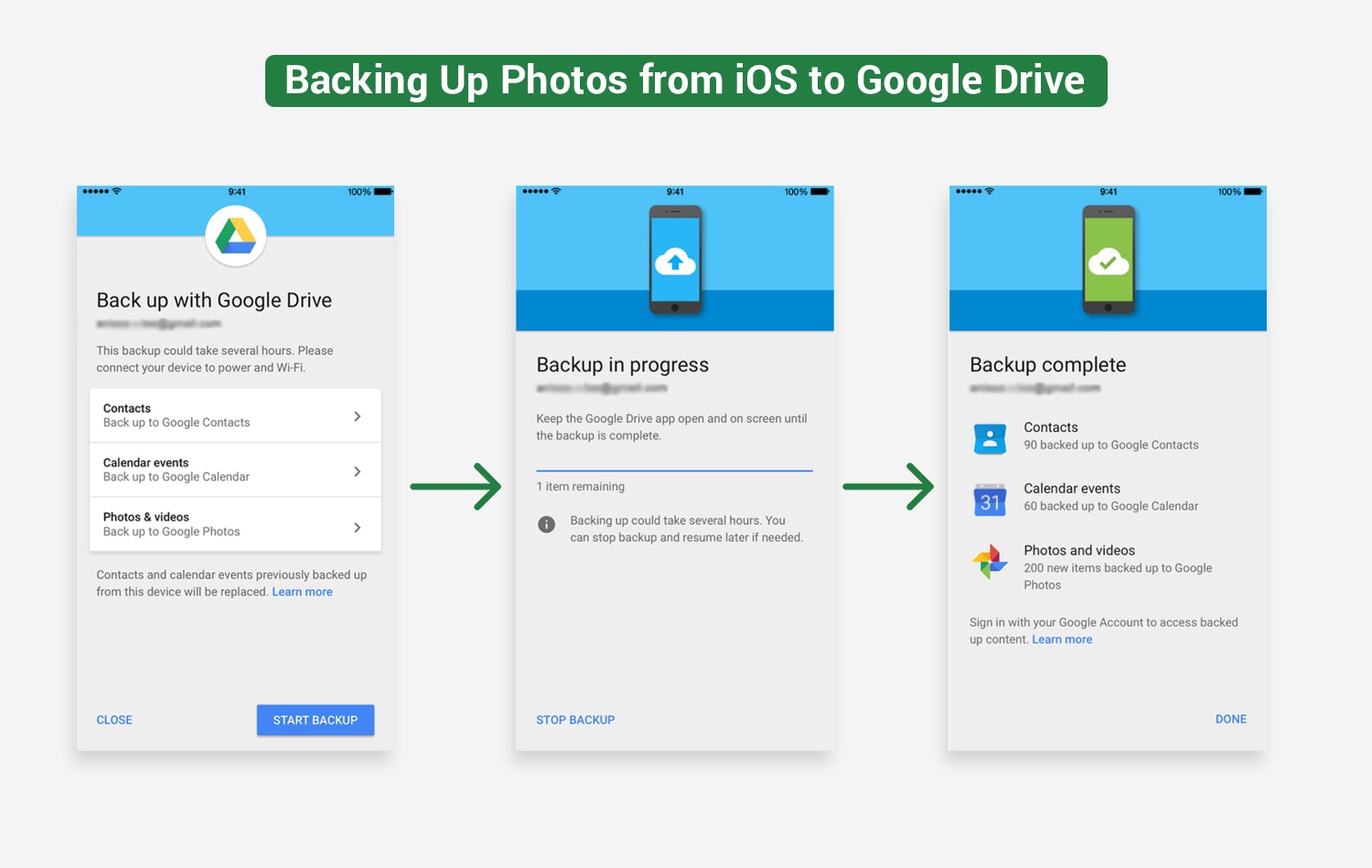This screenshot has width=1372, height=868.
Task: Click 'Backup complete' heading
Action: coord(1048,365)
